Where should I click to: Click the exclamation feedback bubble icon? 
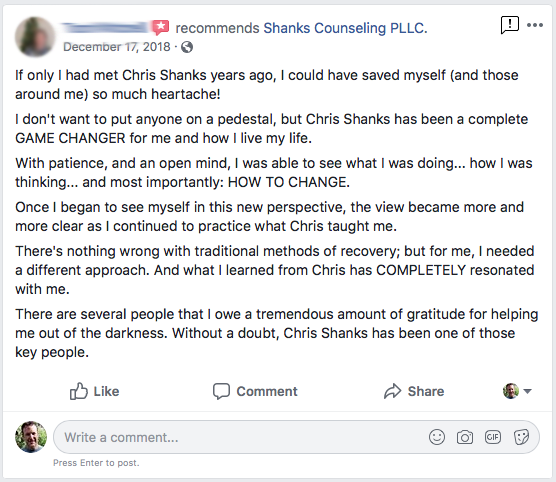pyautogui.click(x=510, y=25)
